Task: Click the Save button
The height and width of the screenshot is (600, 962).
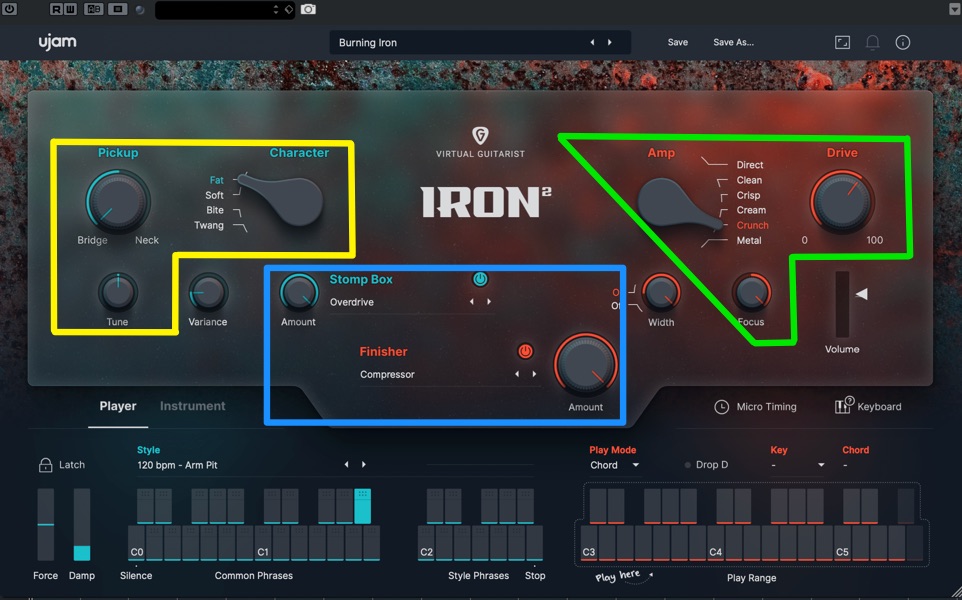Action: coord(677,42)
